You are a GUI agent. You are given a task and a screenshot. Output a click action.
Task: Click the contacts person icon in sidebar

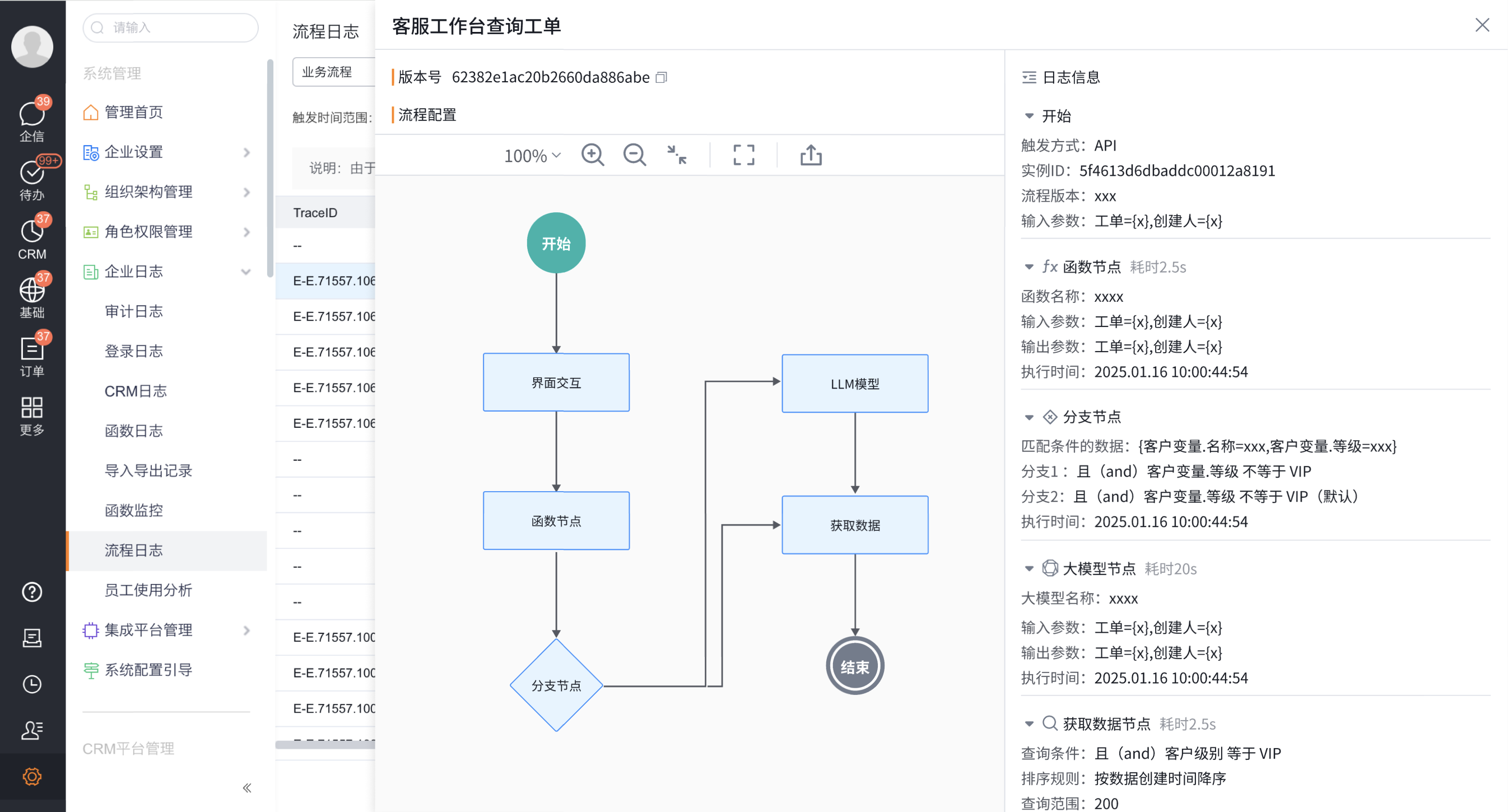31,730
